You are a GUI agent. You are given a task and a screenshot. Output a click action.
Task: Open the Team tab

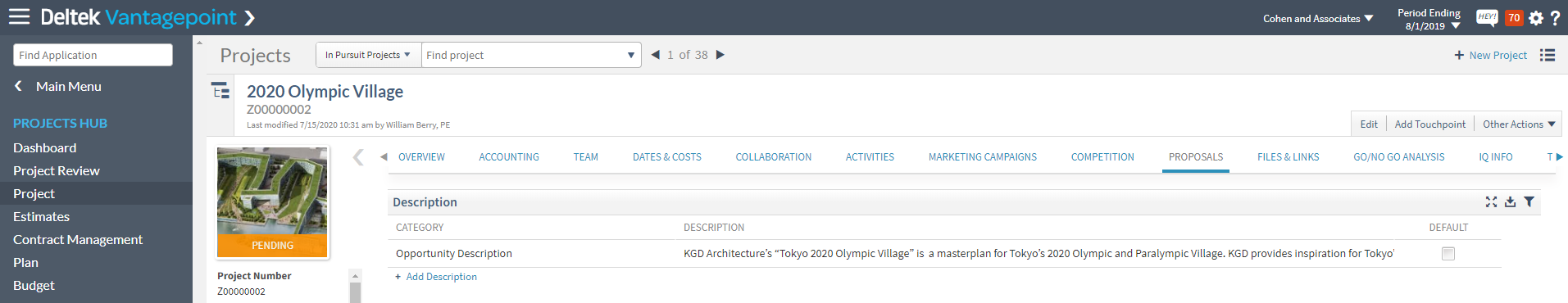point(586,157)
